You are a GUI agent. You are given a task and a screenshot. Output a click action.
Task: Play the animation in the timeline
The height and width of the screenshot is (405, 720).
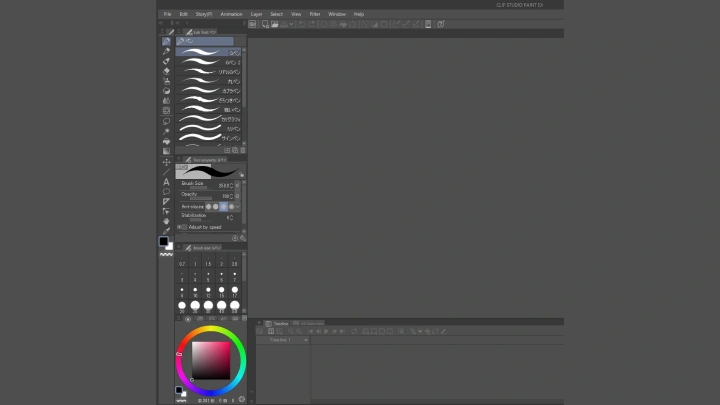(326, 331)
